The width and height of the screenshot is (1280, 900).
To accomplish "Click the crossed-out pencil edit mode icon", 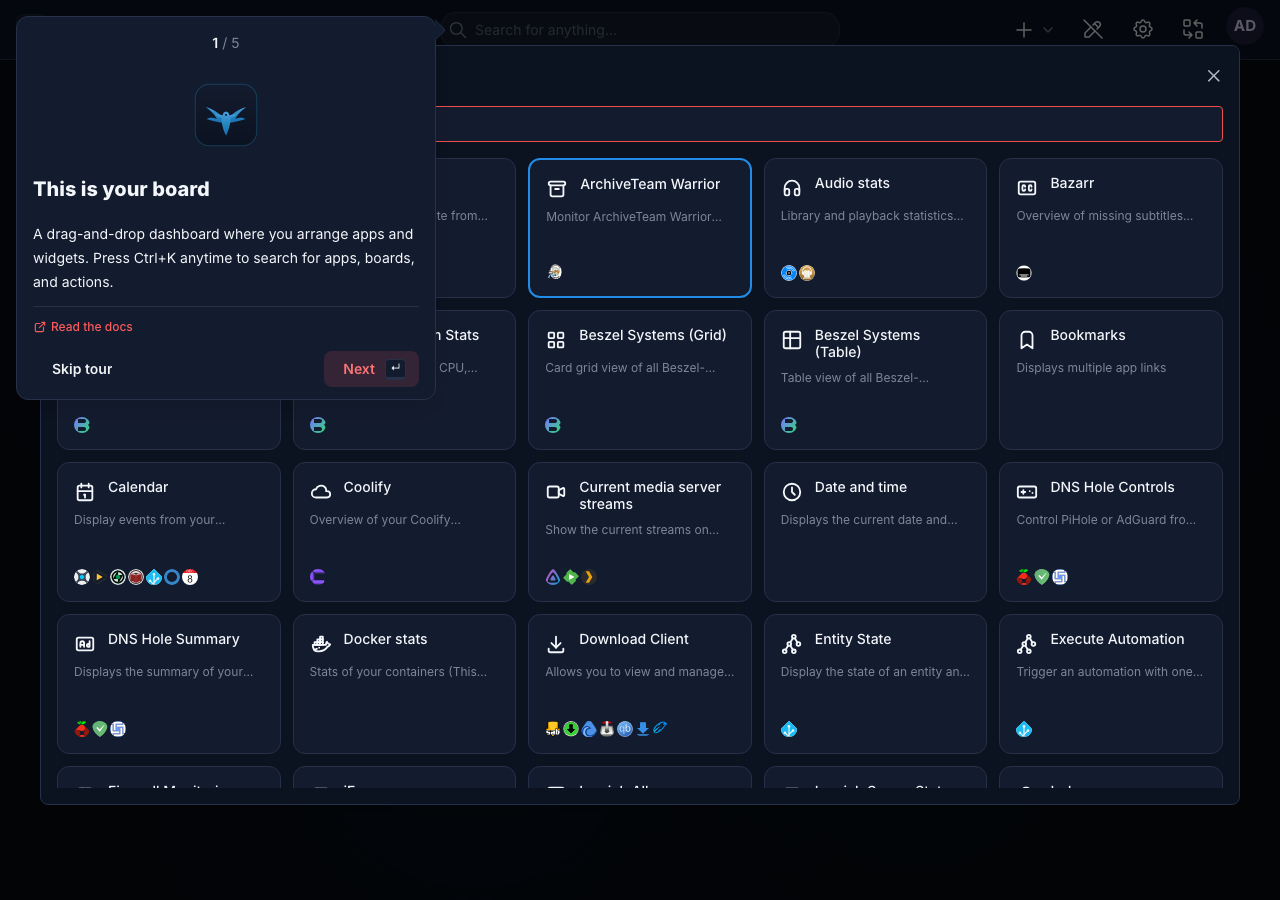I will (x=1093, y=29).
